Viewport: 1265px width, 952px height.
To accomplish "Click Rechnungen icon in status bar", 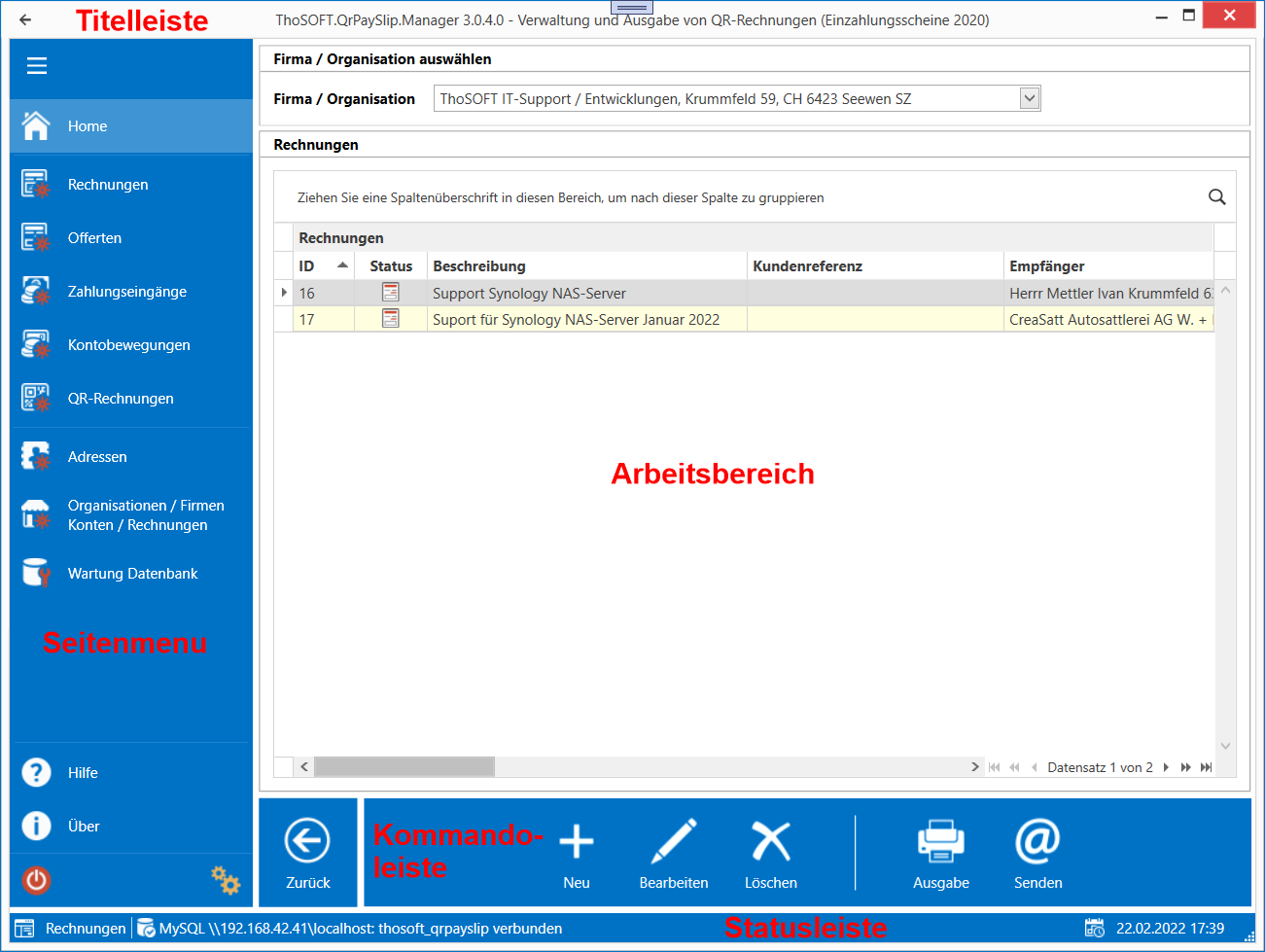I will click(25, 929).
